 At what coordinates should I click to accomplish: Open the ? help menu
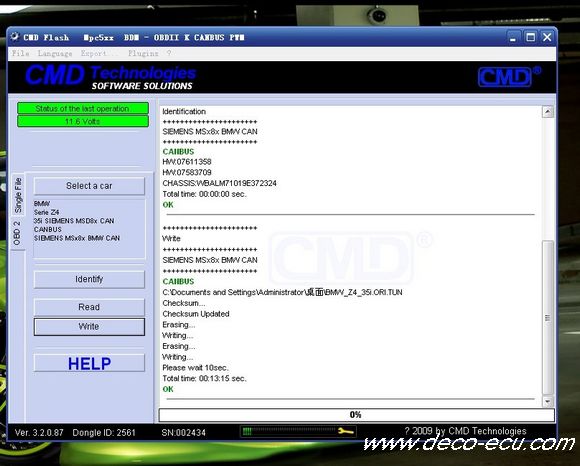(x=169, y=53)
